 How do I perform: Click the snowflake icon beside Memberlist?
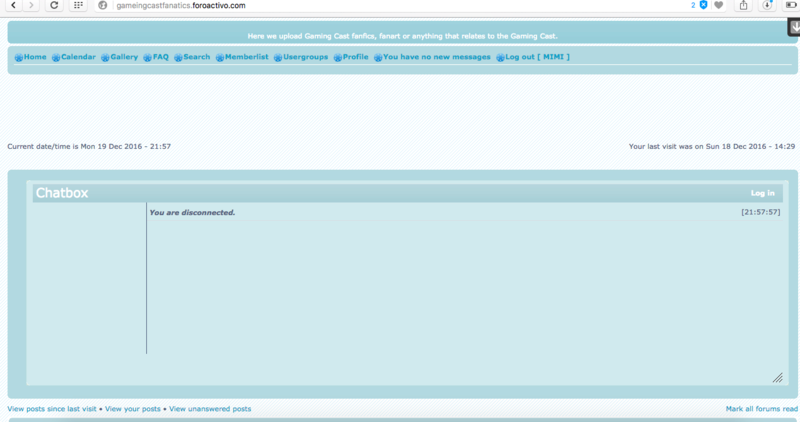point(220,58)
